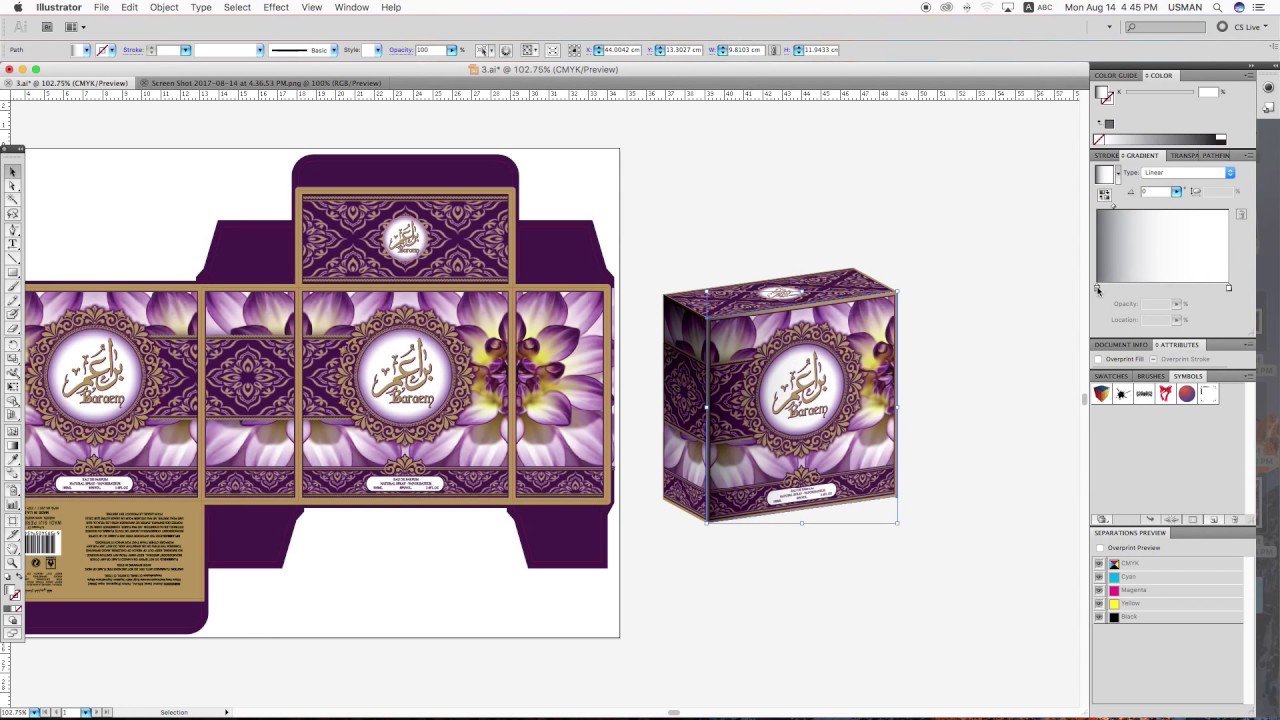Open the brush definition Basic dropdown
The width and height of the screenshot is (1280, 720).
click(333, 50)
